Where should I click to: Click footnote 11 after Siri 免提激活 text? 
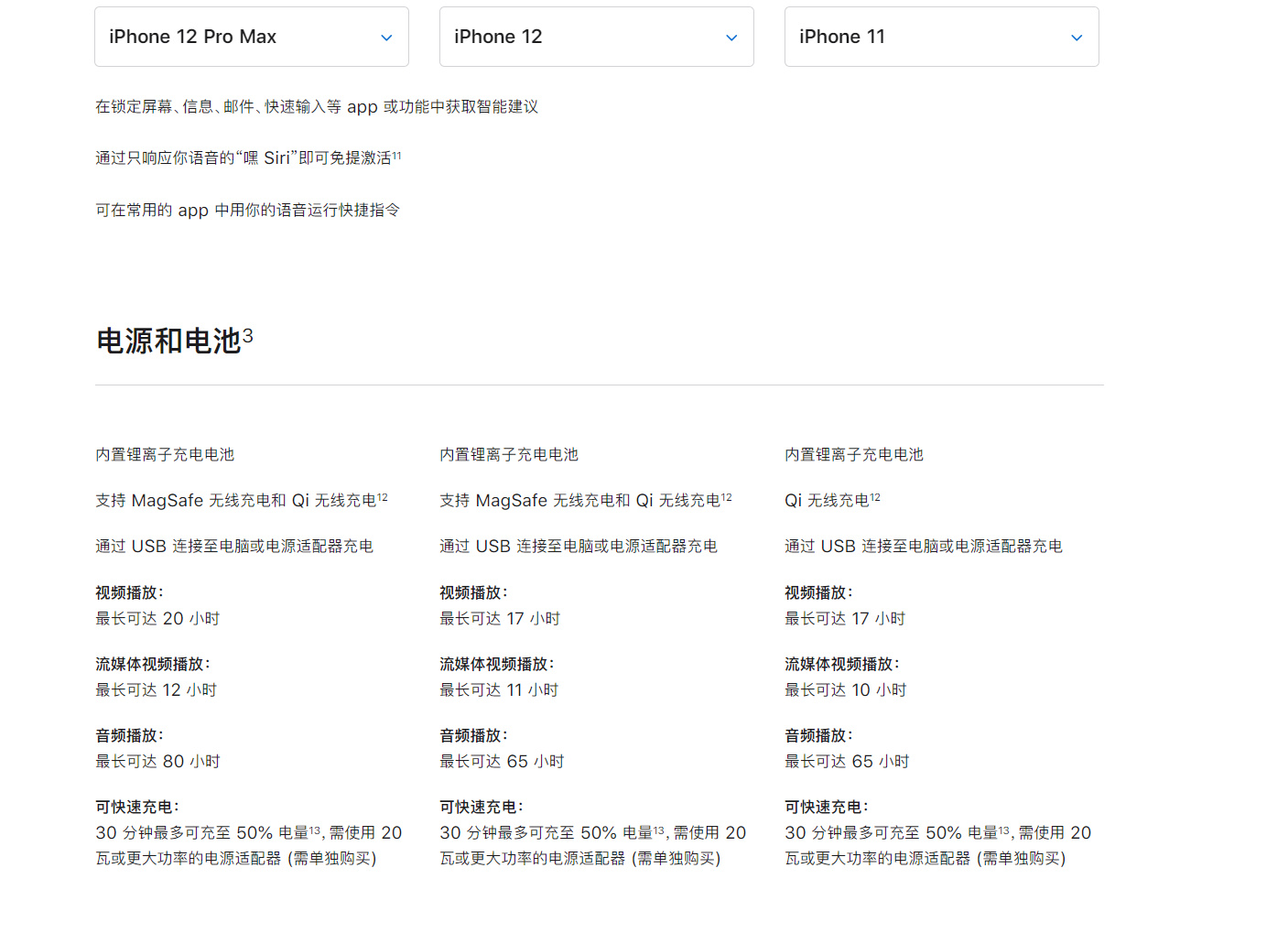click(397, 156)
